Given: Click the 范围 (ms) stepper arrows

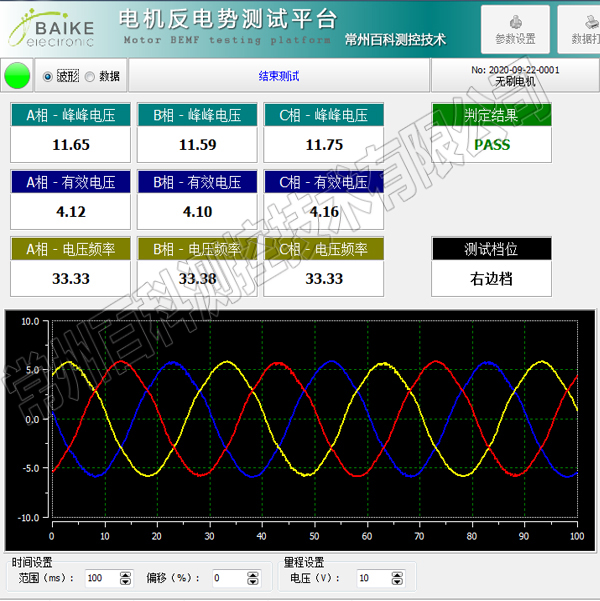Looking at the screenshot, I should pyautogui.click(x=125, y=578).
